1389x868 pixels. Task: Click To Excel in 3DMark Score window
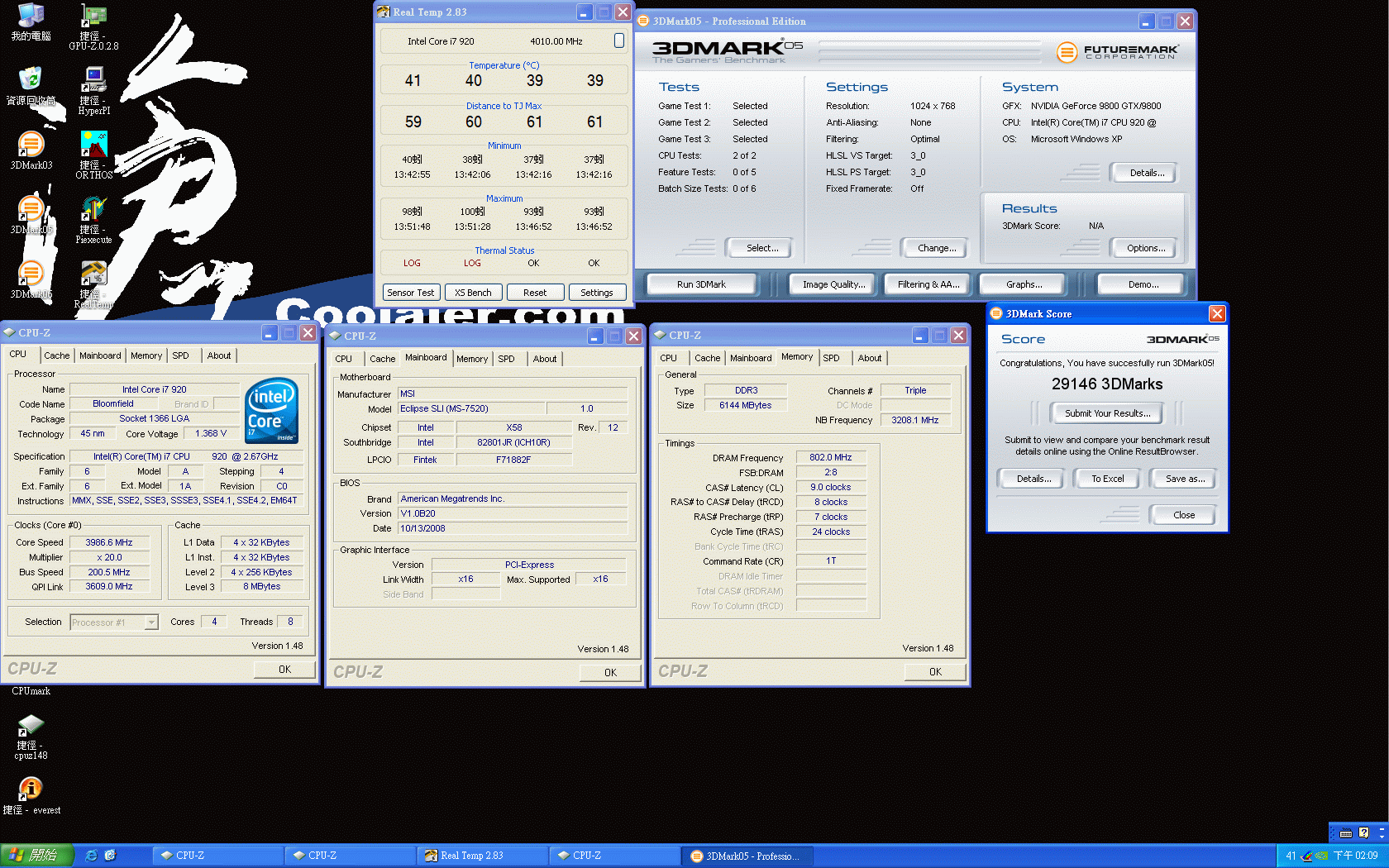[x=1107, y=479]
